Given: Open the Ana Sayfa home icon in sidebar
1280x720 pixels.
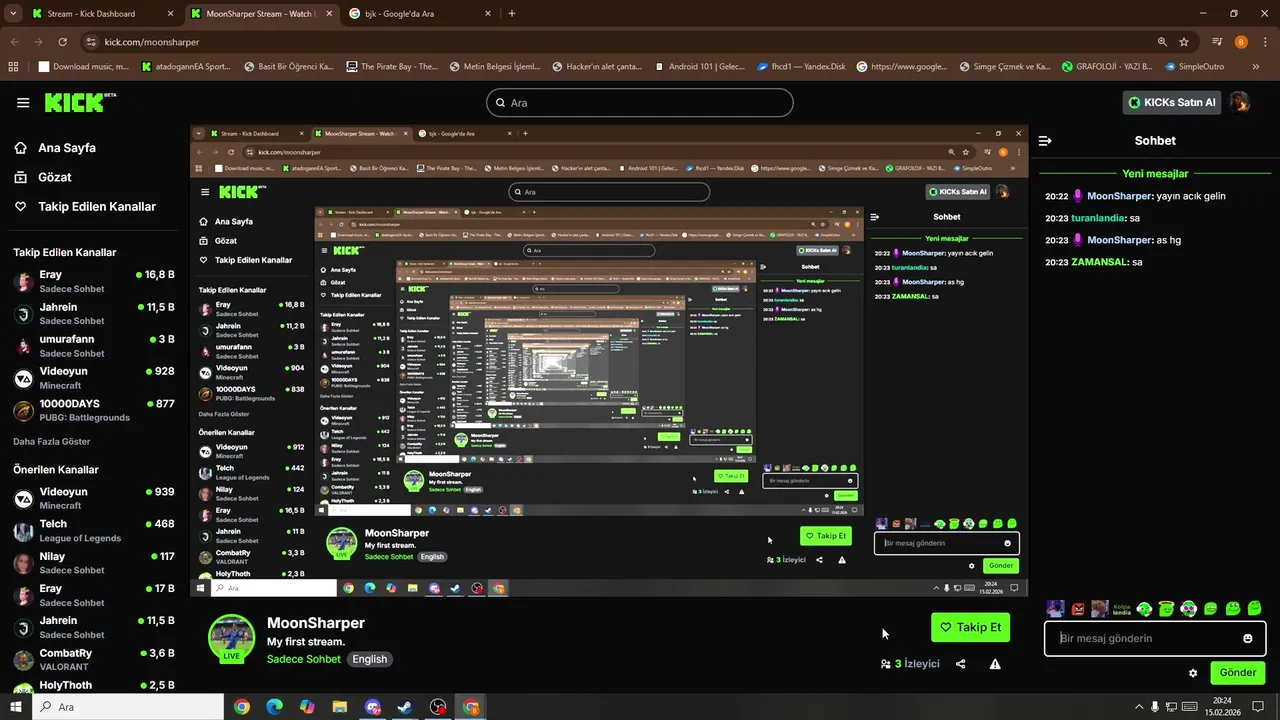Looking at the screenshot, I should tap(21, 148).
